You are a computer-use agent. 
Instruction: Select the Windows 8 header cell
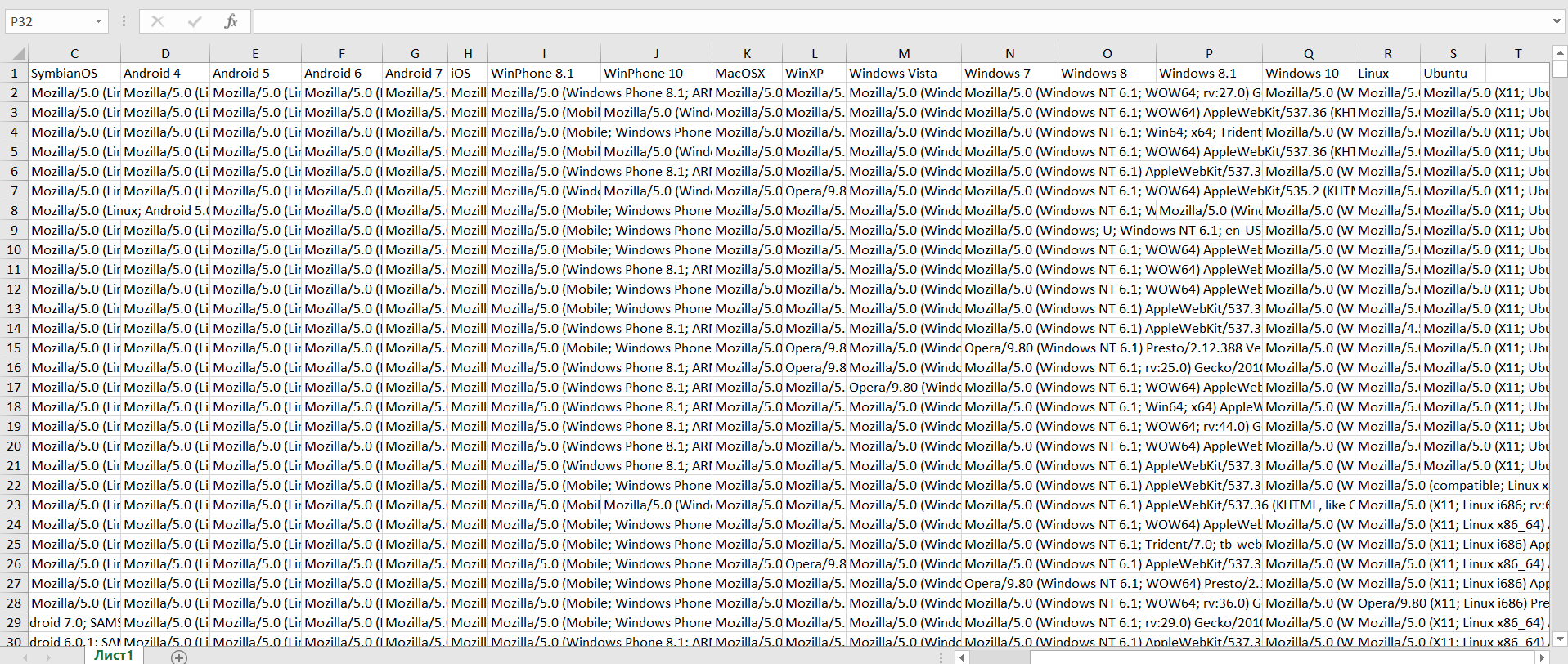pyautogui.click(x=1107, y=73)
